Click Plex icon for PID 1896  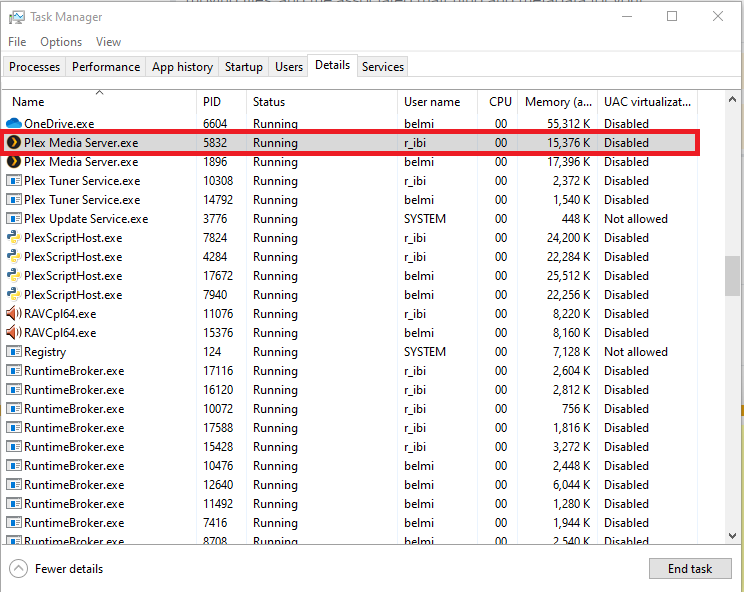(14, 162)
